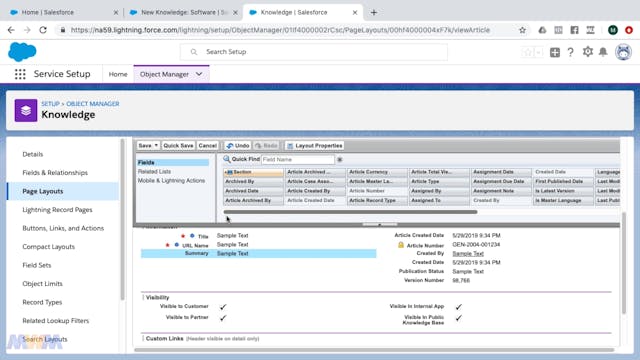Open the App Launcher grid icon
The image size is (640, 360).
[20, 74]
